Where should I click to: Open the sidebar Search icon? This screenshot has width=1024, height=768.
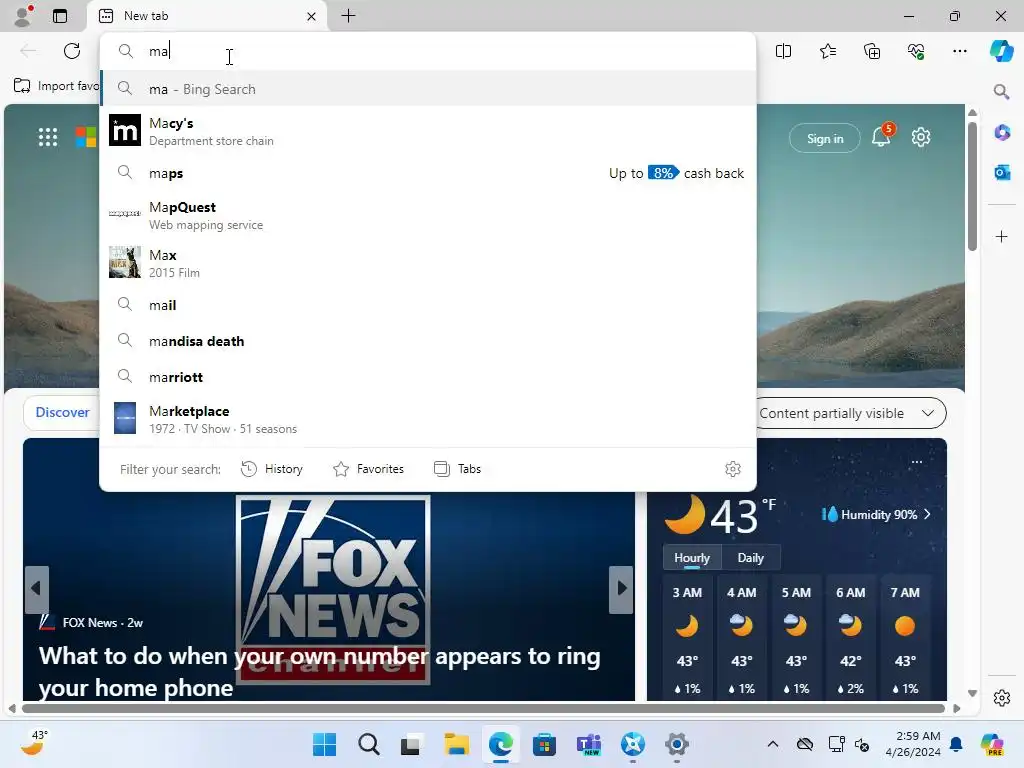point(1001,91)
